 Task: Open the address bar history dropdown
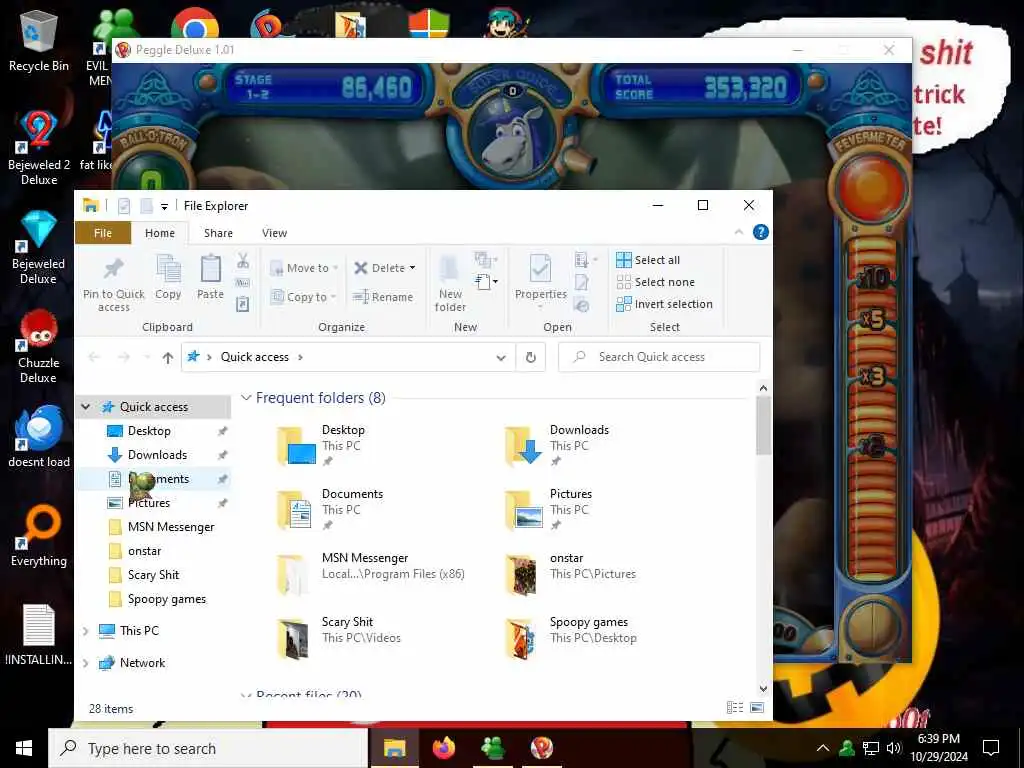(x=501, y=357)
